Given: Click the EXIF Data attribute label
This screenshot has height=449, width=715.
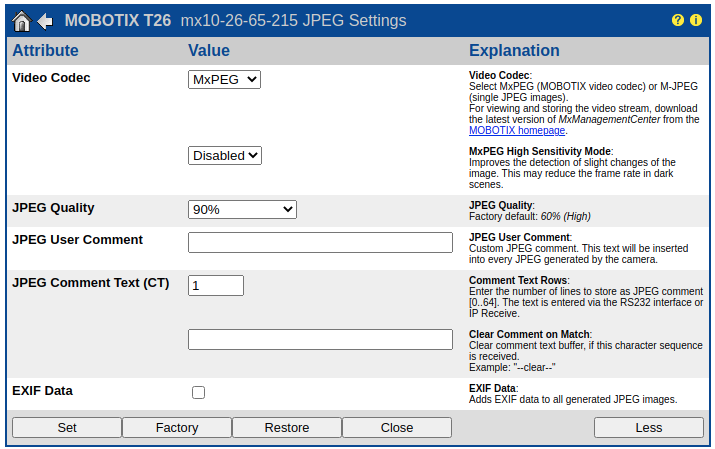Looking at the screenshot, I should tap(42, 391).
